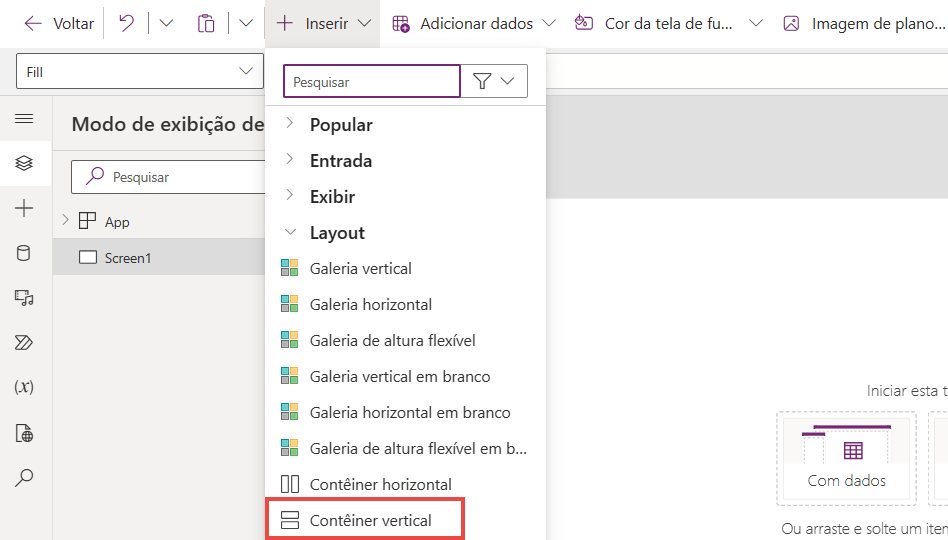Click the Adicionar dados button
Viewport: 948px width, 540px height.
[473, 24]
